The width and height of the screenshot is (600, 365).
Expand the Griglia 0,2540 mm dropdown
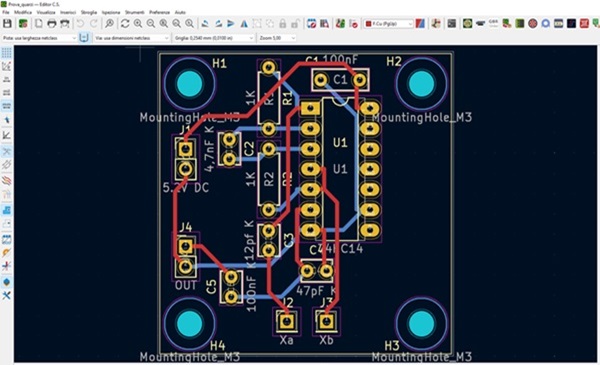(214, 38)
